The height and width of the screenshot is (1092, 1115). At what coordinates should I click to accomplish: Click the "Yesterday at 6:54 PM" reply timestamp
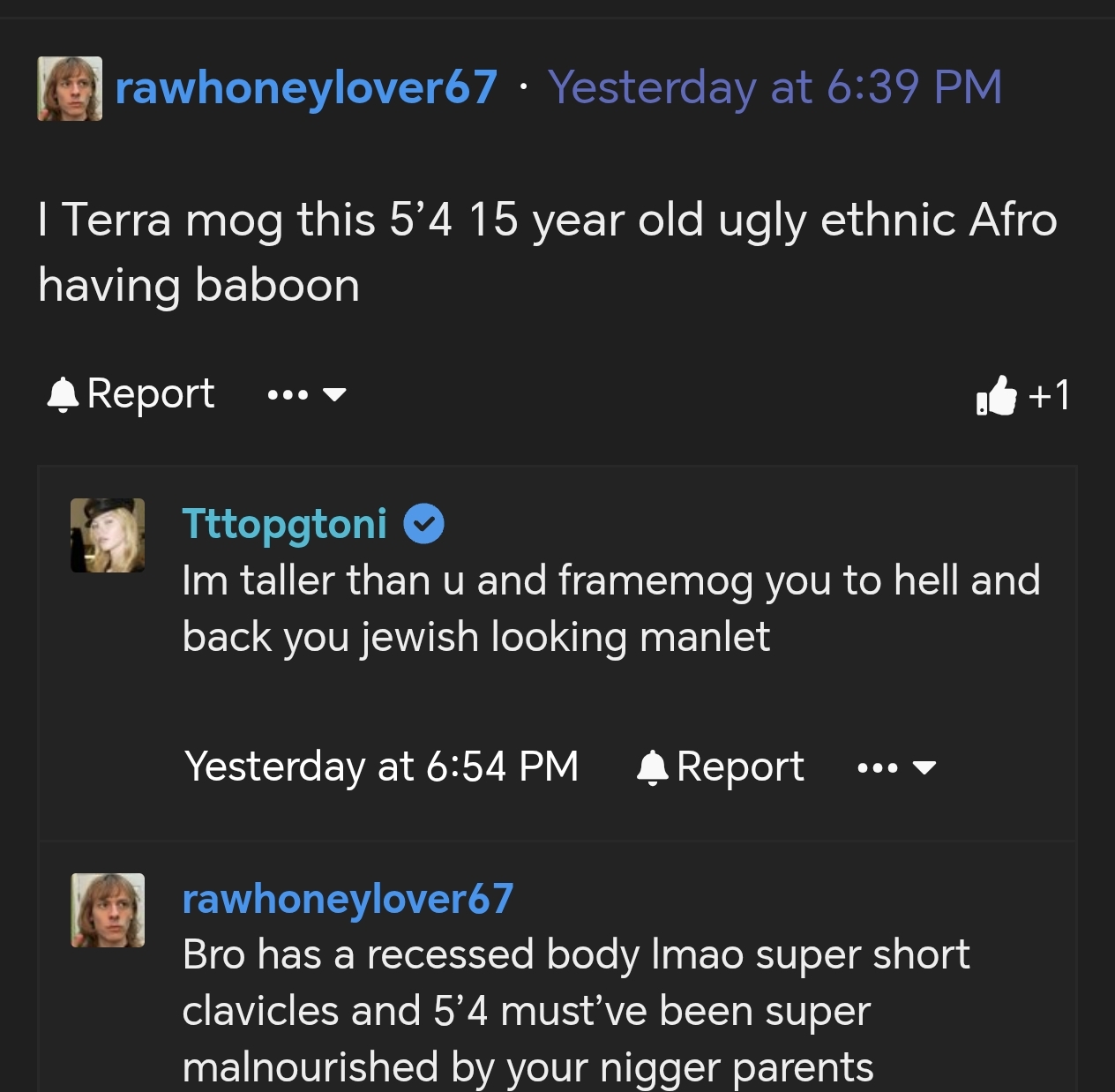tap(381, 767)
